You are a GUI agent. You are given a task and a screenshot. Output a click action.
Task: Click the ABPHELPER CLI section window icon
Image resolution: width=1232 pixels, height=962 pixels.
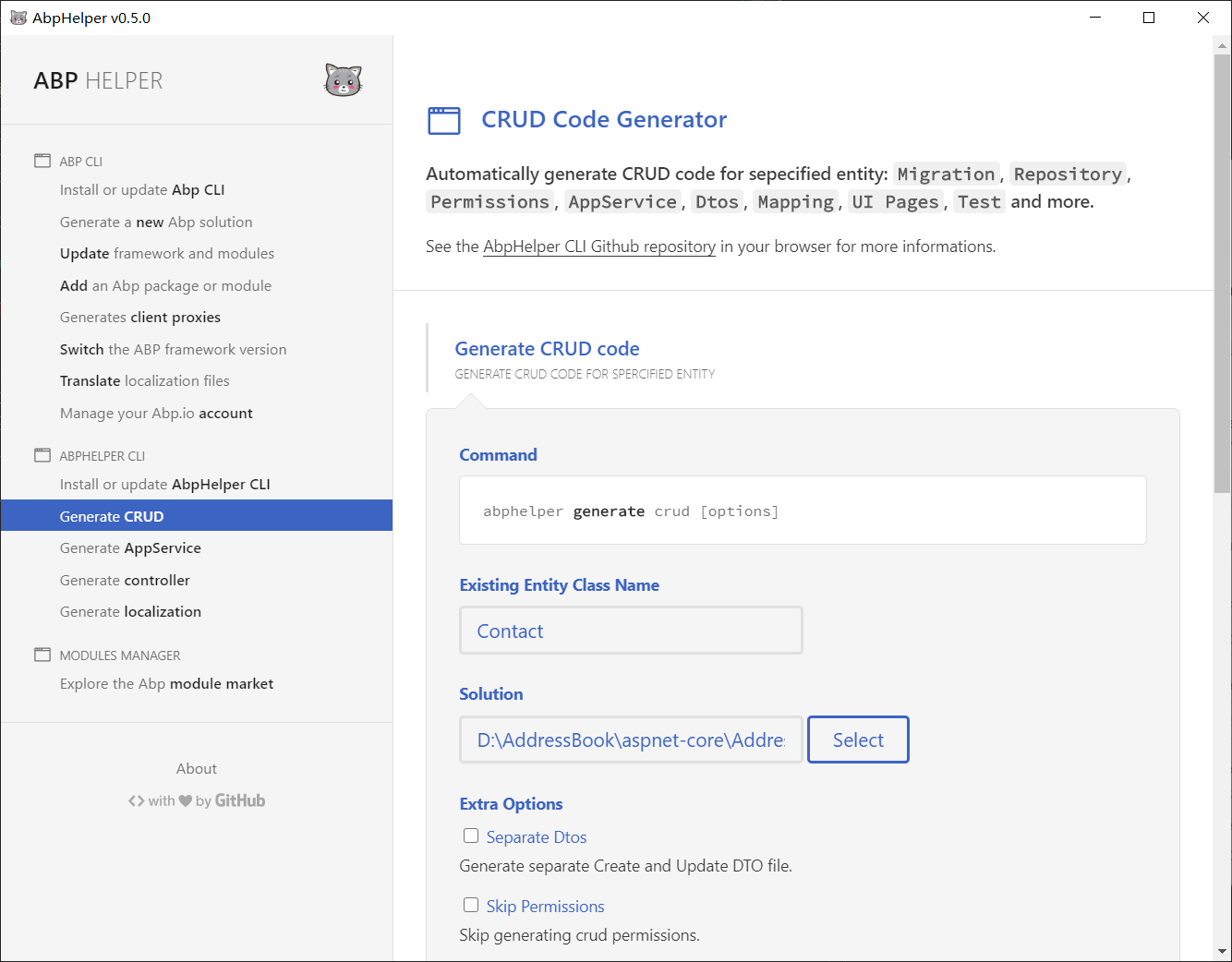42,455
